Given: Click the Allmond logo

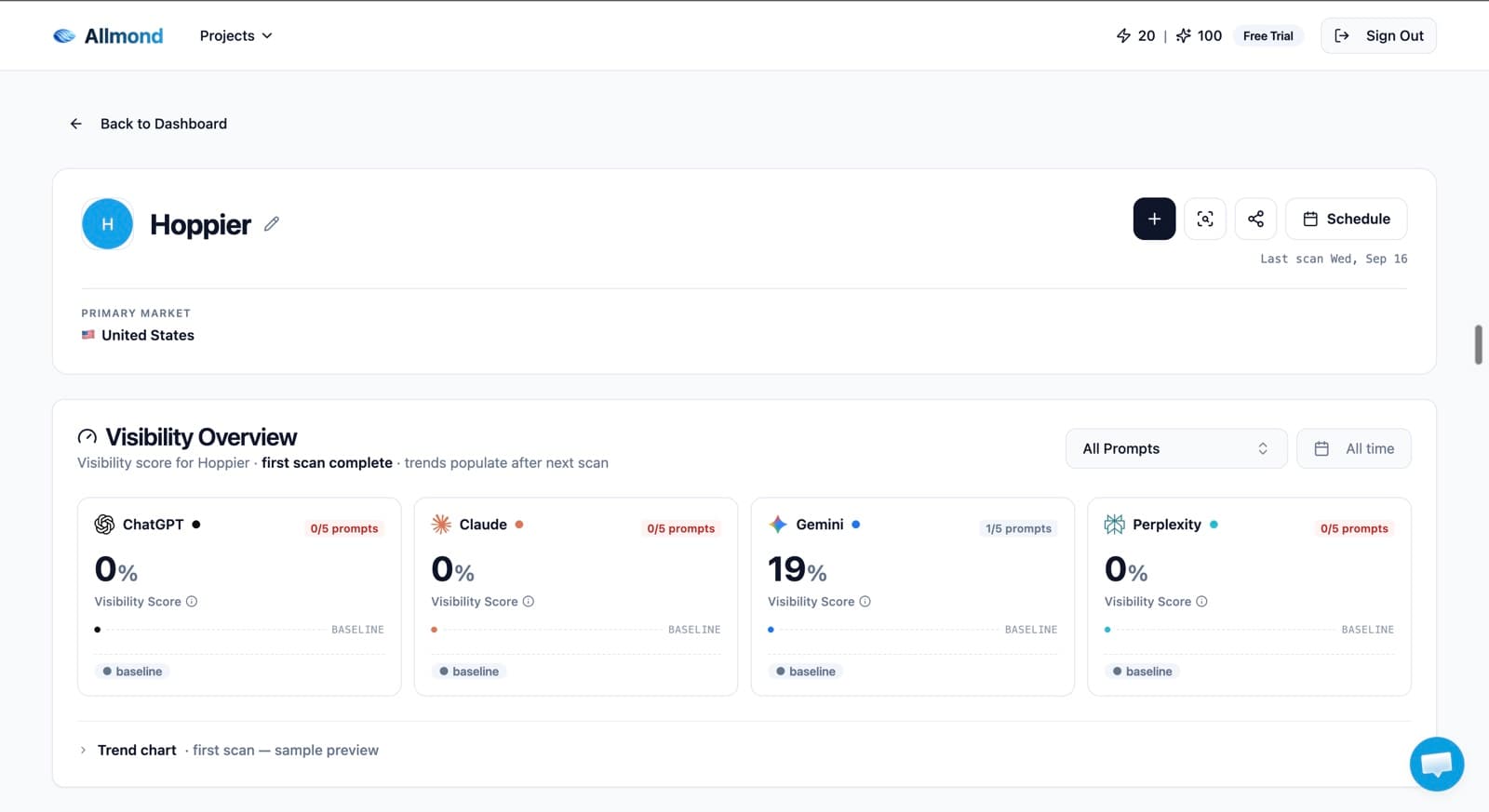Looking at the screenshot, I should [x=108, y=35].
